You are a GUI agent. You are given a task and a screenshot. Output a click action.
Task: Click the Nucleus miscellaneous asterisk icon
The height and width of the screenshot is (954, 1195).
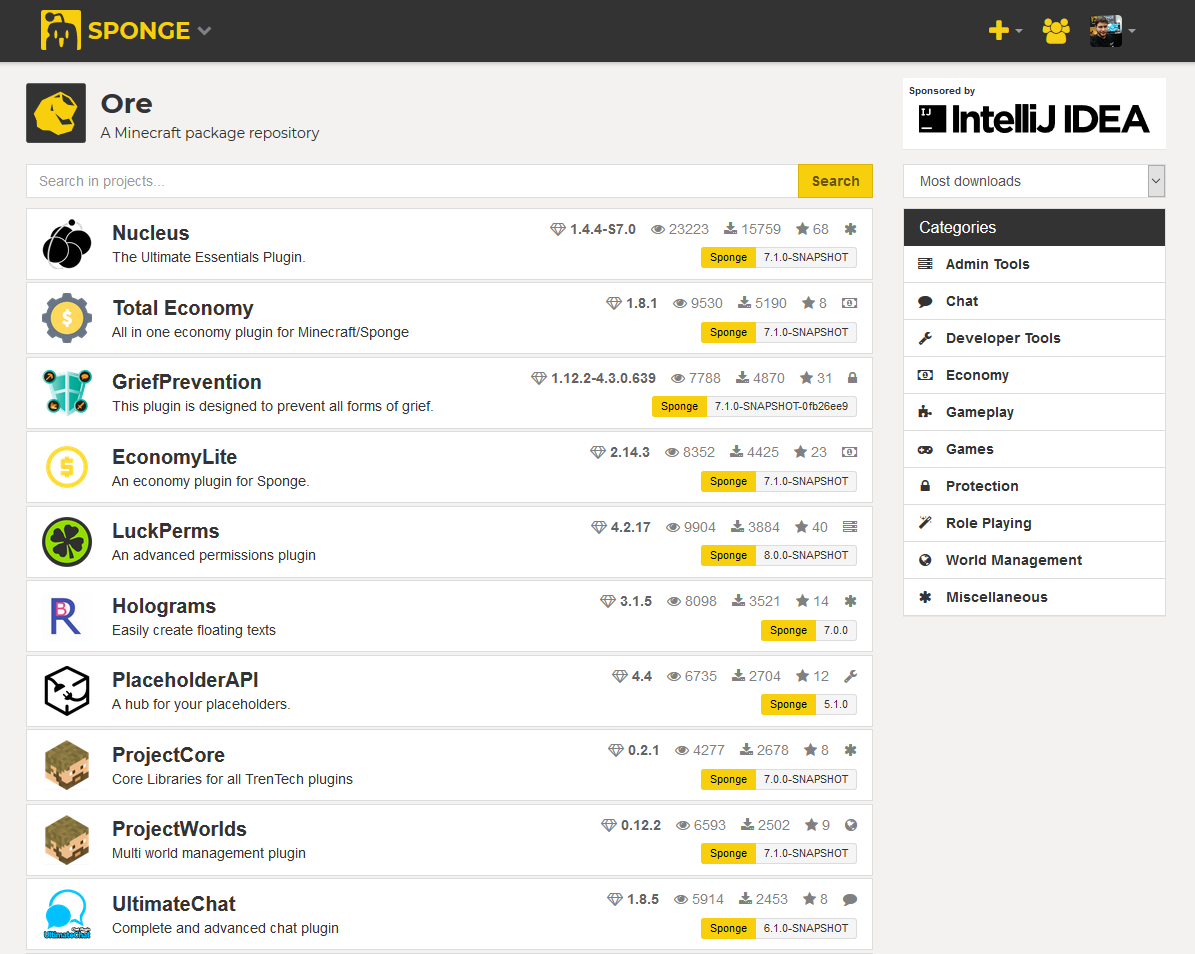click(x=851, y=229)
